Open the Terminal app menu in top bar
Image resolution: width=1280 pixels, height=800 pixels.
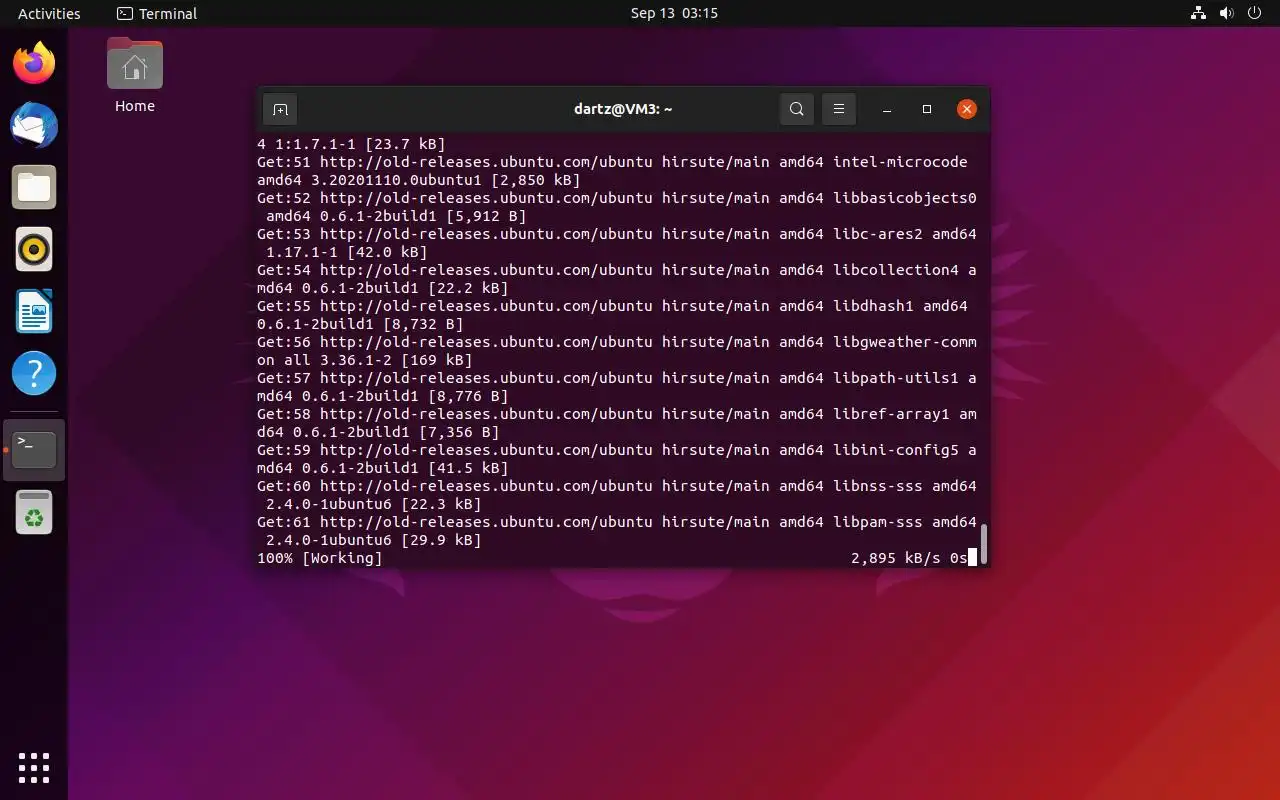point(157,13)
